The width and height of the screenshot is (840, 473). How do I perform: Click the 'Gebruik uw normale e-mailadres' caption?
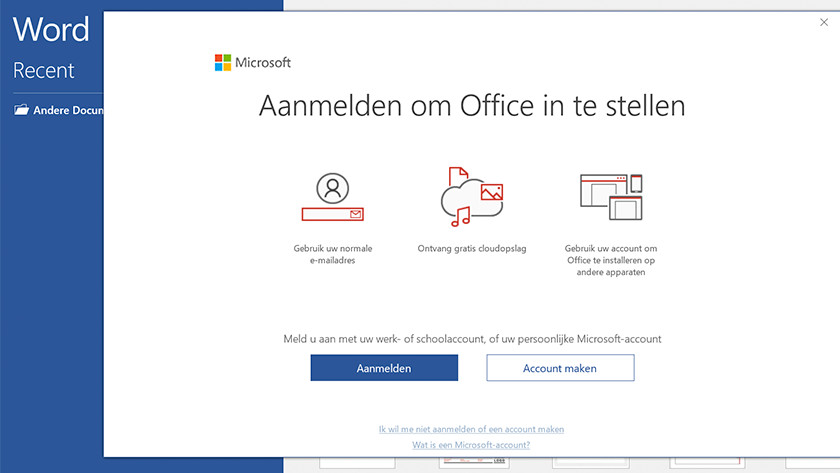click(332, 254)
